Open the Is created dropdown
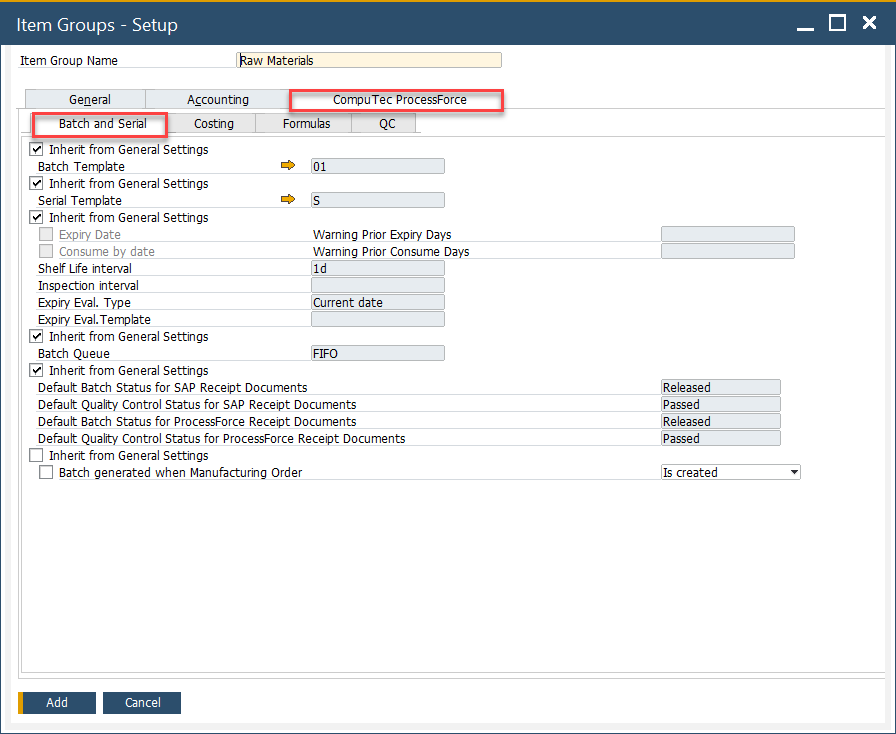896x734 pixels. tap(794, 472)
